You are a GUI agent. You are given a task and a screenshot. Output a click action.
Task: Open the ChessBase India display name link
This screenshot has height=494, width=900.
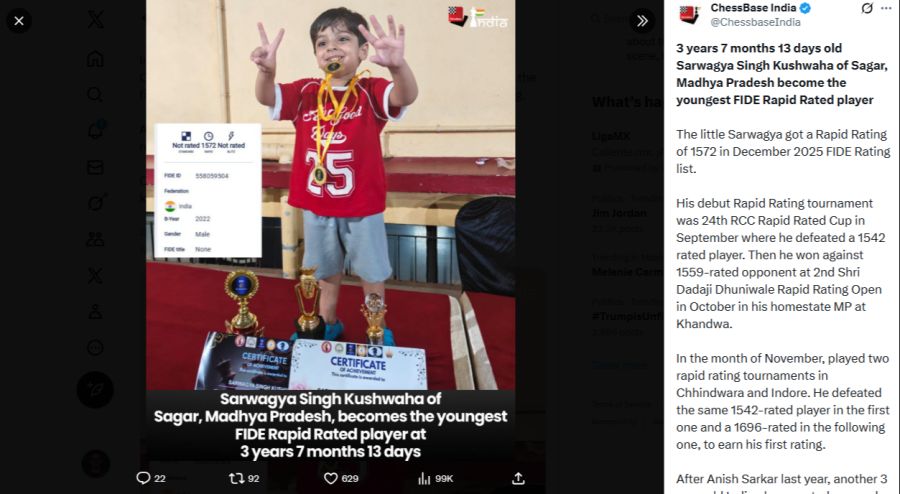coord(753,8)
